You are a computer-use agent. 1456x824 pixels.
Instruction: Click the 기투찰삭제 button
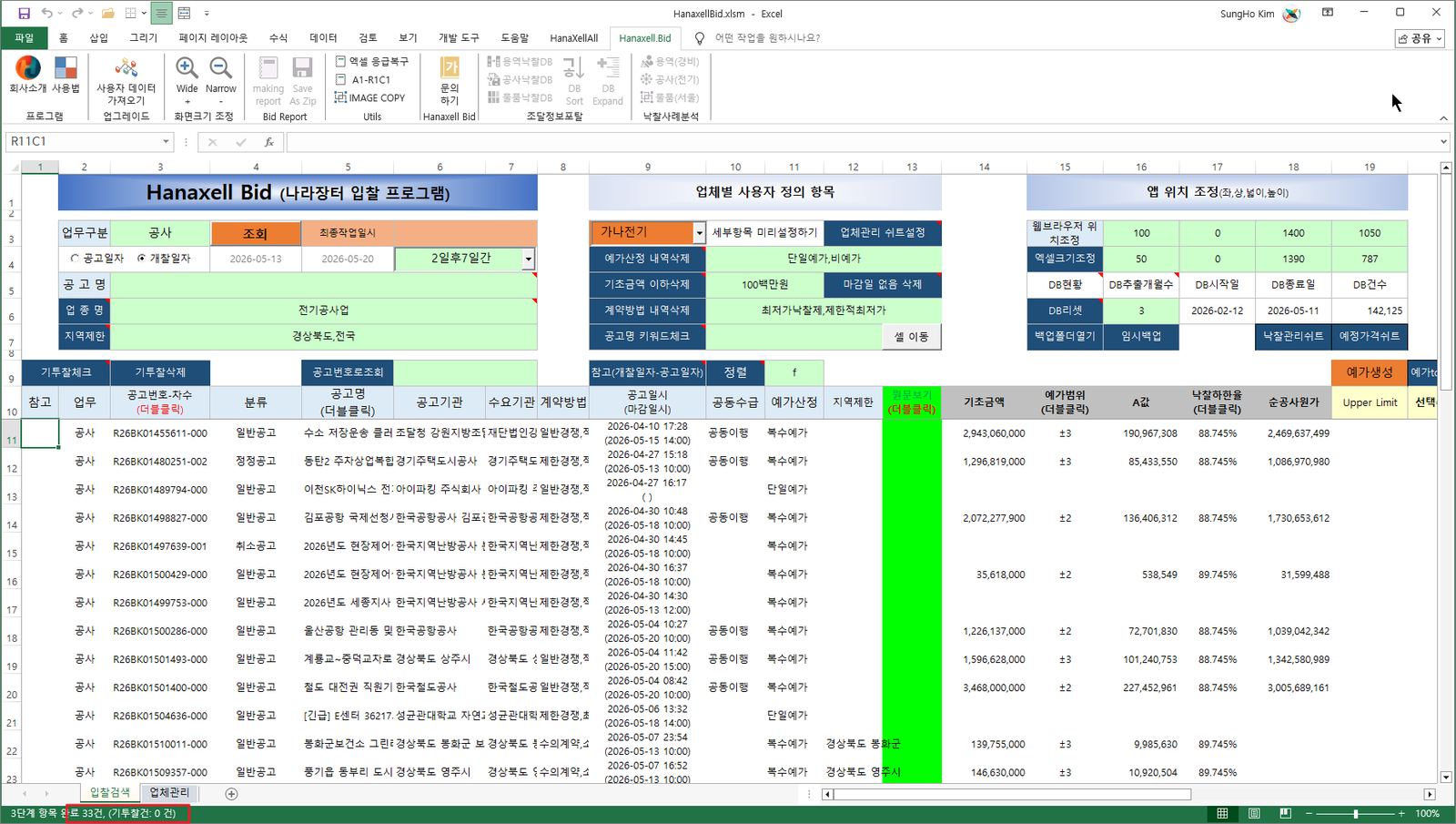(160, 372)
